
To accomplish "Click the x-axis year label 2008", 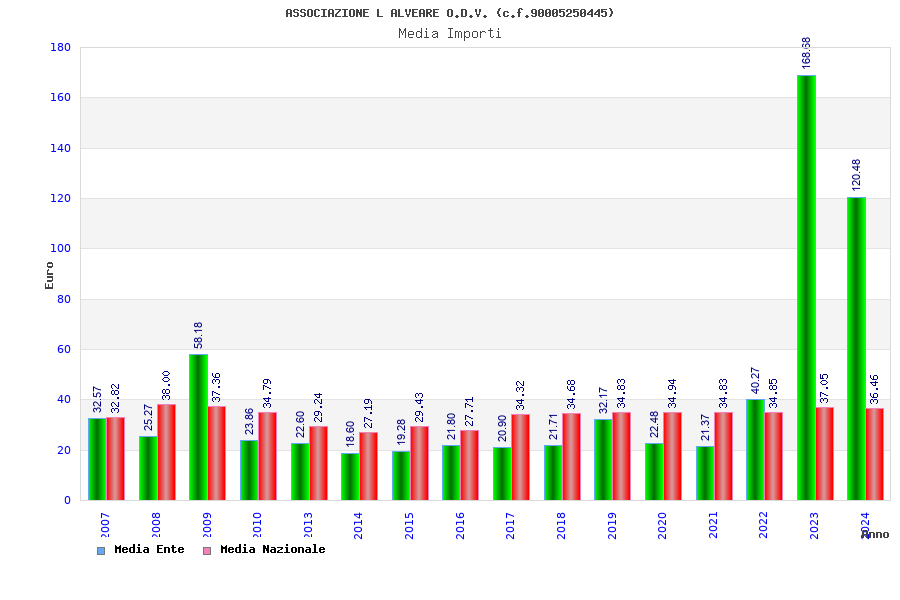I will 156,525.
